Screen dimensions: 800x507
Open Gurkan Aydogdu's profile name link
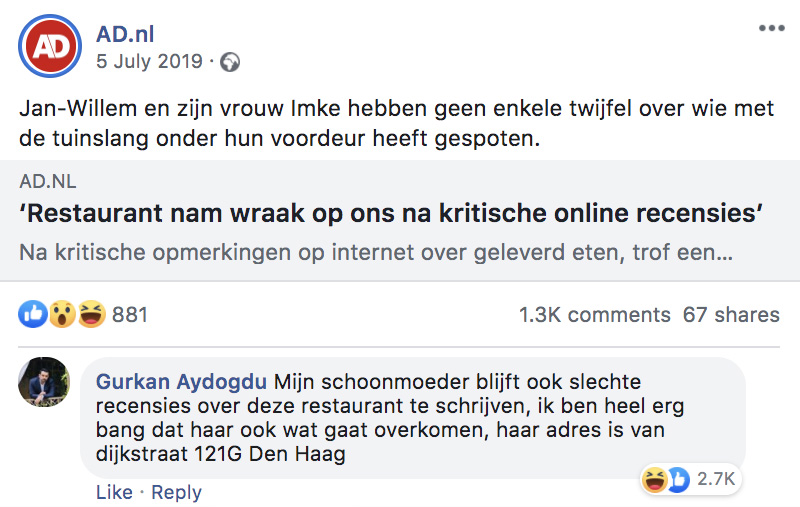[x=181, y=382]
